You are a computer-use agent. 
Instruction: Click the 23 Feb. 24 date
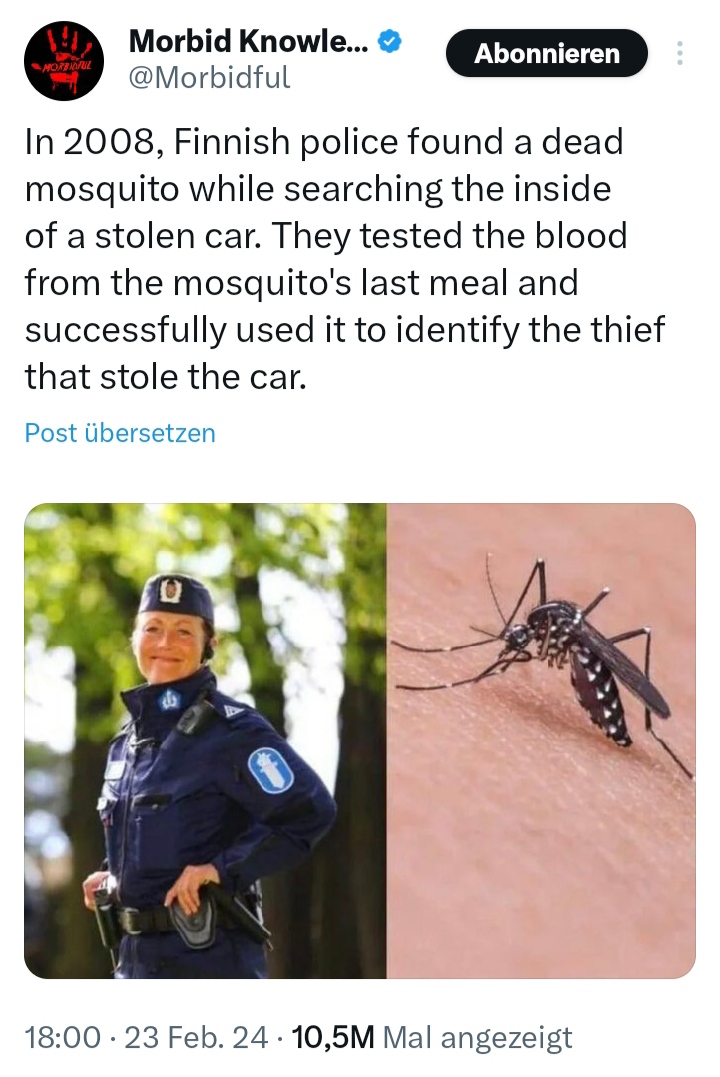pos(196,1037)
